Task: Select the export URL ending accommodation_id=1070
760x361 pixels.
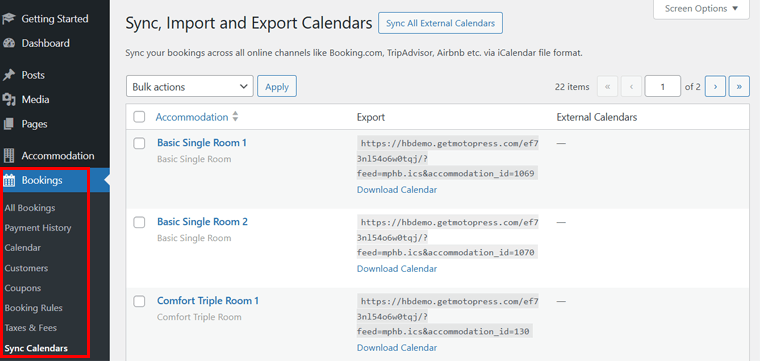Action: [448, 237]
